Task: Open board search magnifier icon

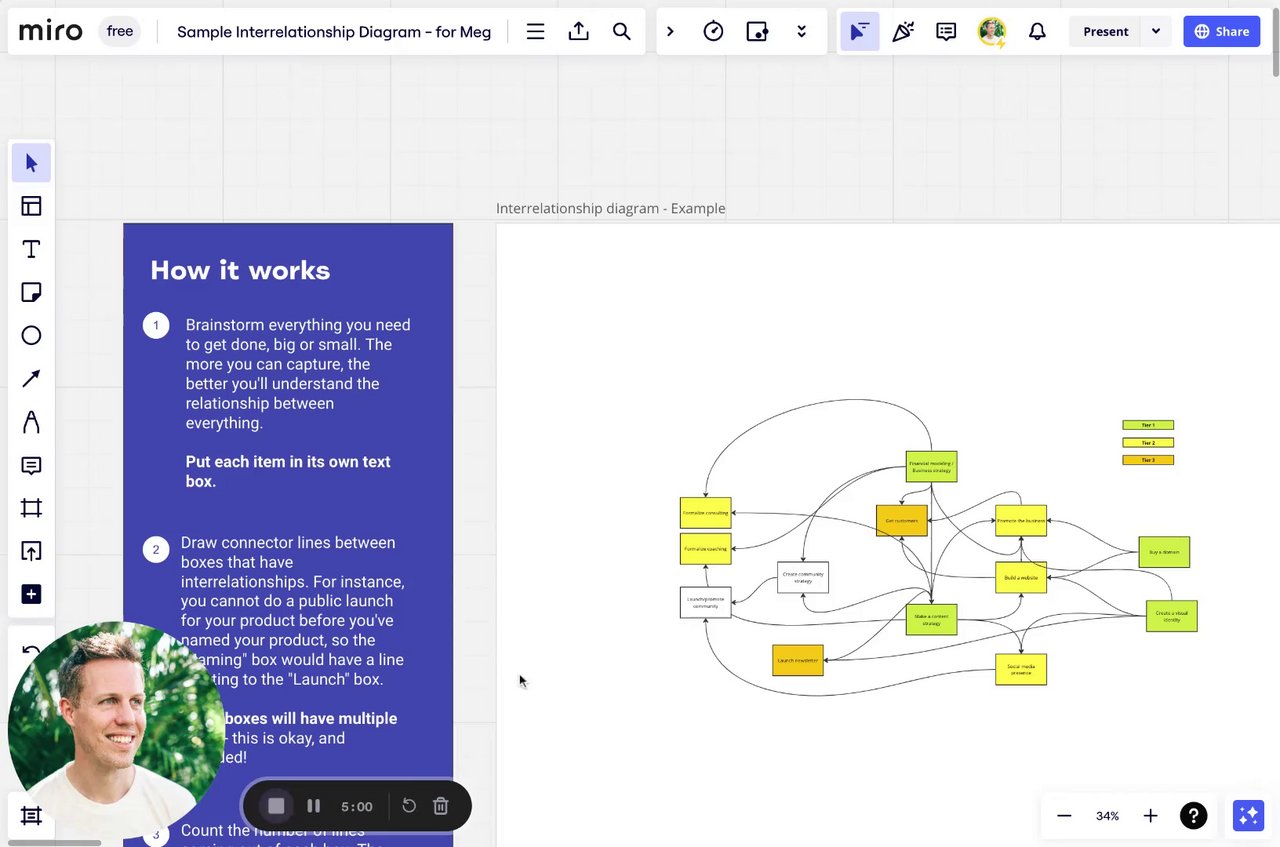Action: pos(621,32)
